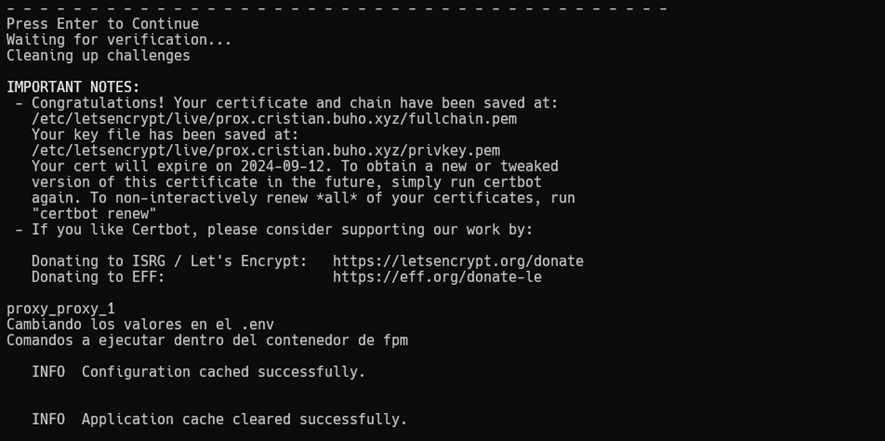The width and height of the screenshot is (885, 441).
Task: Click the "Donating to ISRG / Let's Encrypt:" label
Action: point(169,261)
